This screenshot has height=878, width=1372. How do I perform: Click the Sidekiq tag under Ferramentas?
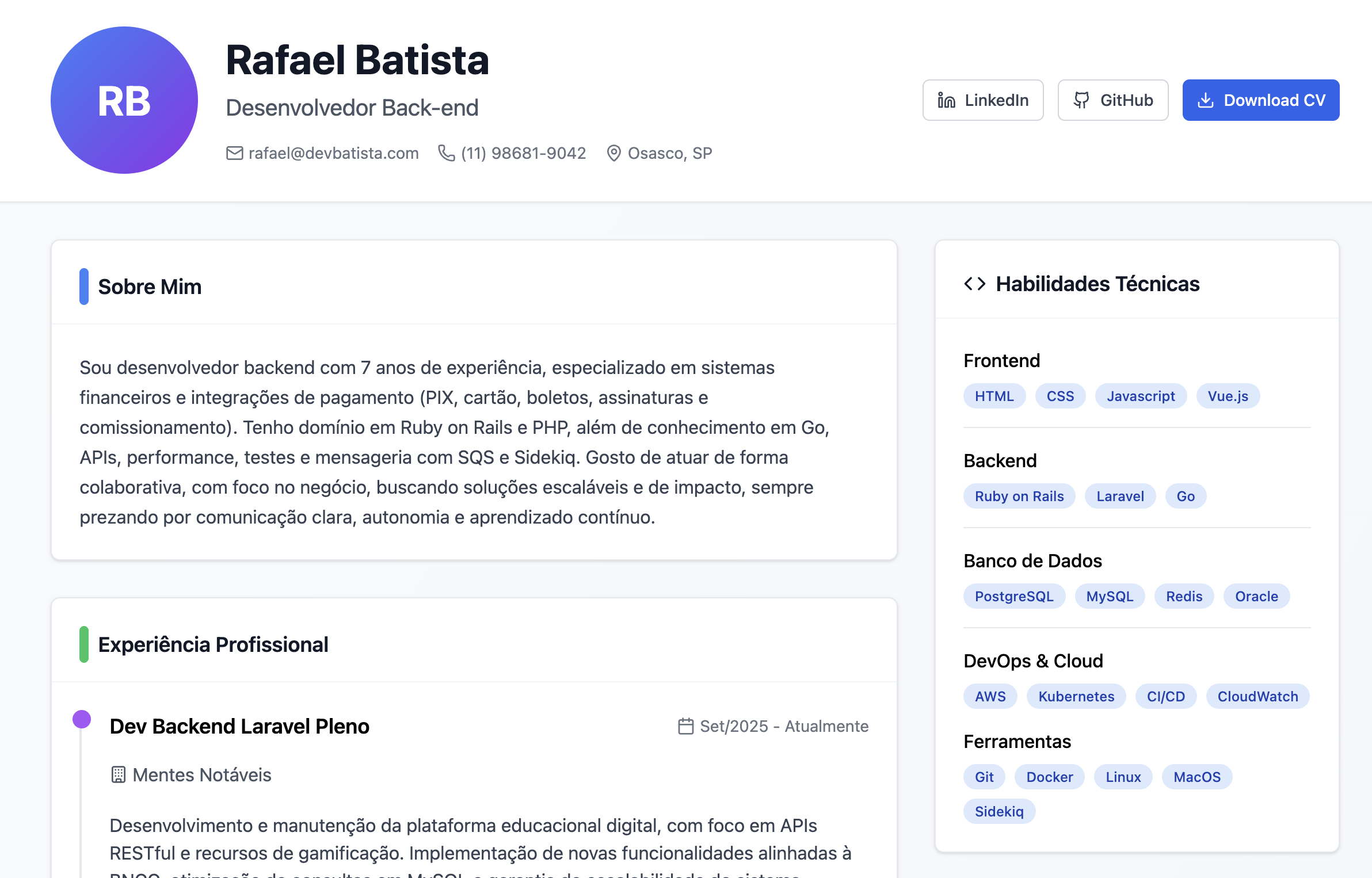click(1000, 811)
